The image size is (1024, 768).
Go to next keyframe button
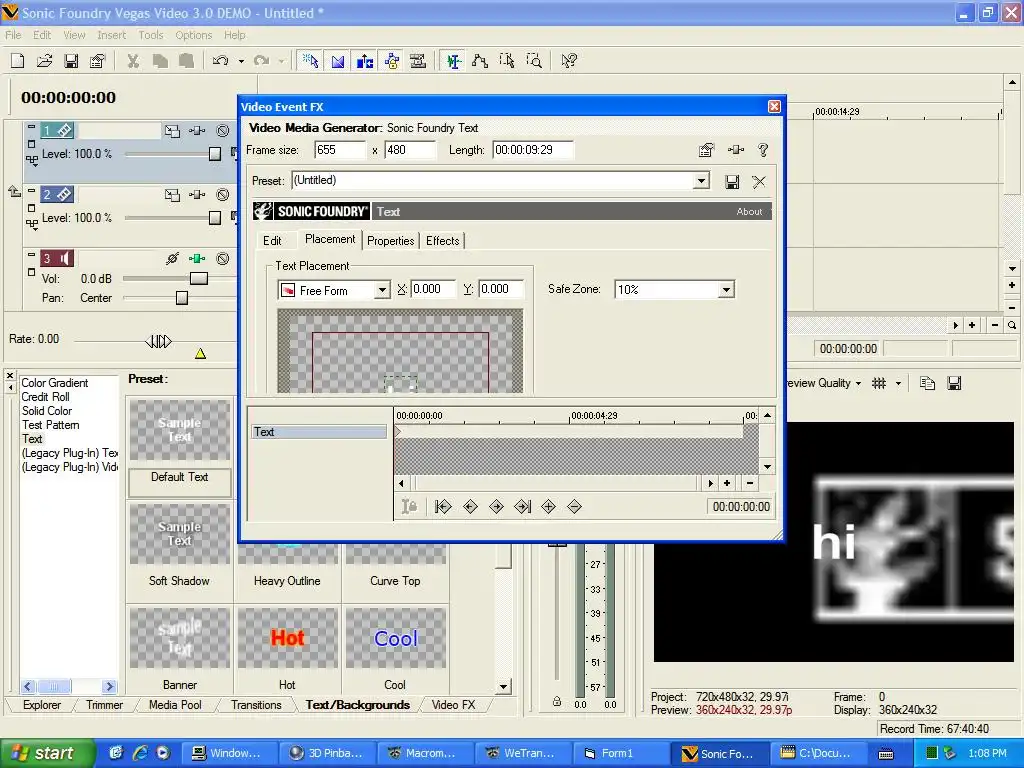(x=496, y=507)
